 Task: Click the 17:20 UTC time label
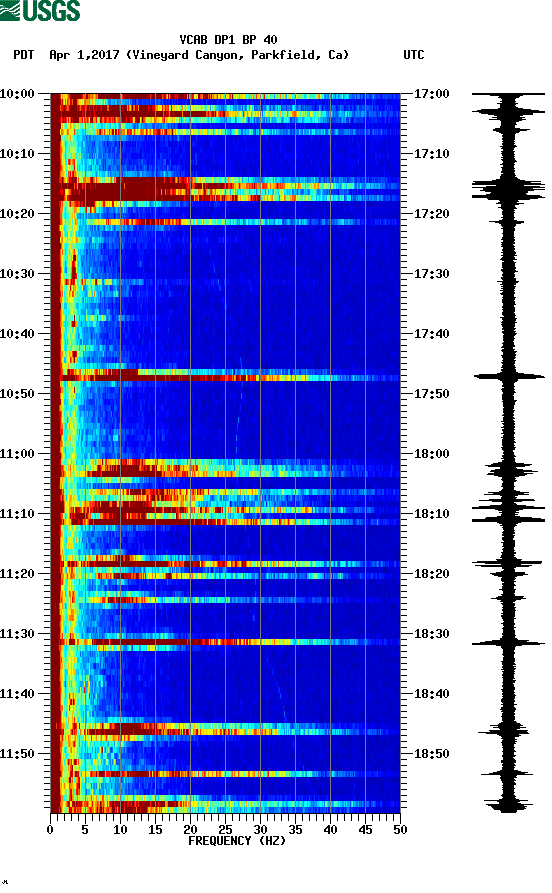pos(431,214)
